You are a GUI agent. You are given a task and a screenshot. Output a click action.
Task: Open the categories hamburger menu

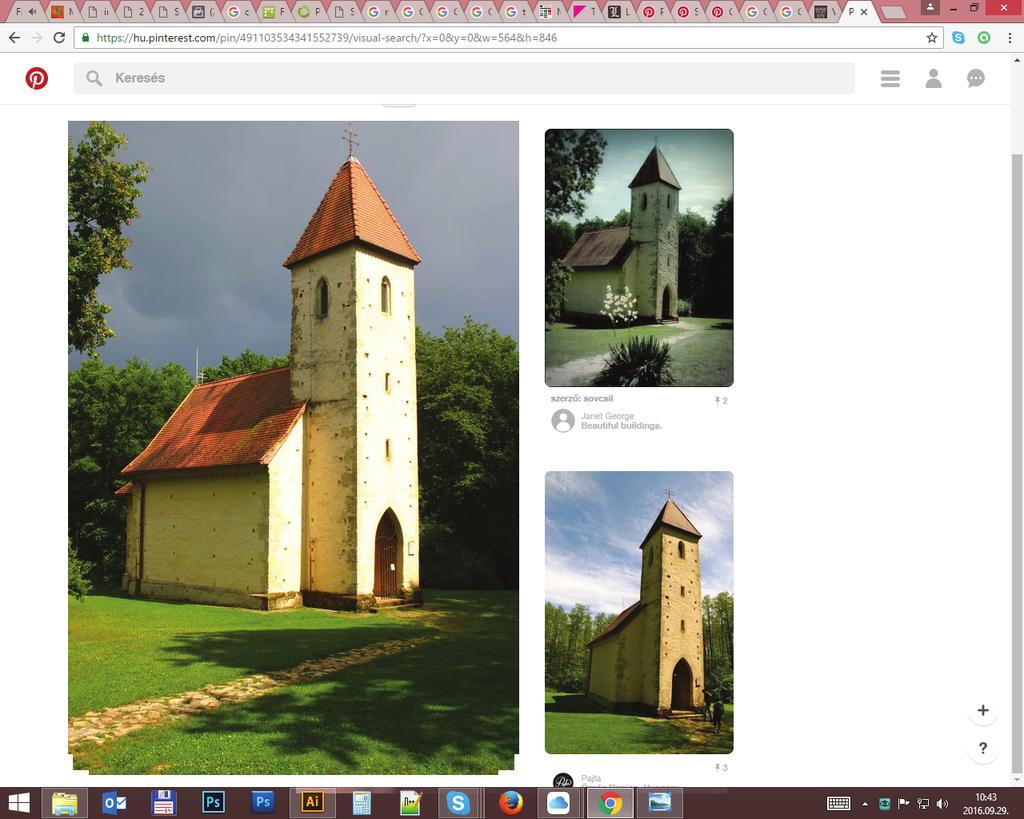pos(890,78)
